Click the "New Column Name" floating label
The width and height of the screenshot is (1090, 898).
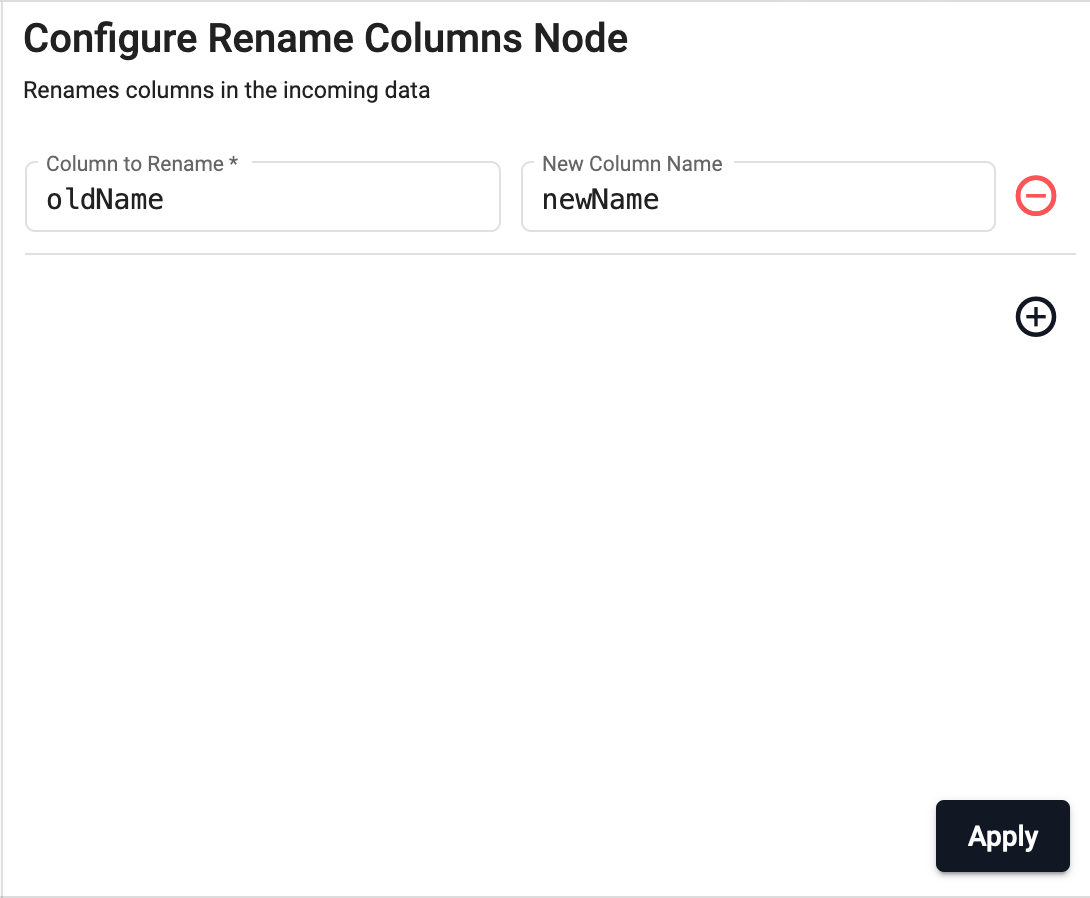632,164
